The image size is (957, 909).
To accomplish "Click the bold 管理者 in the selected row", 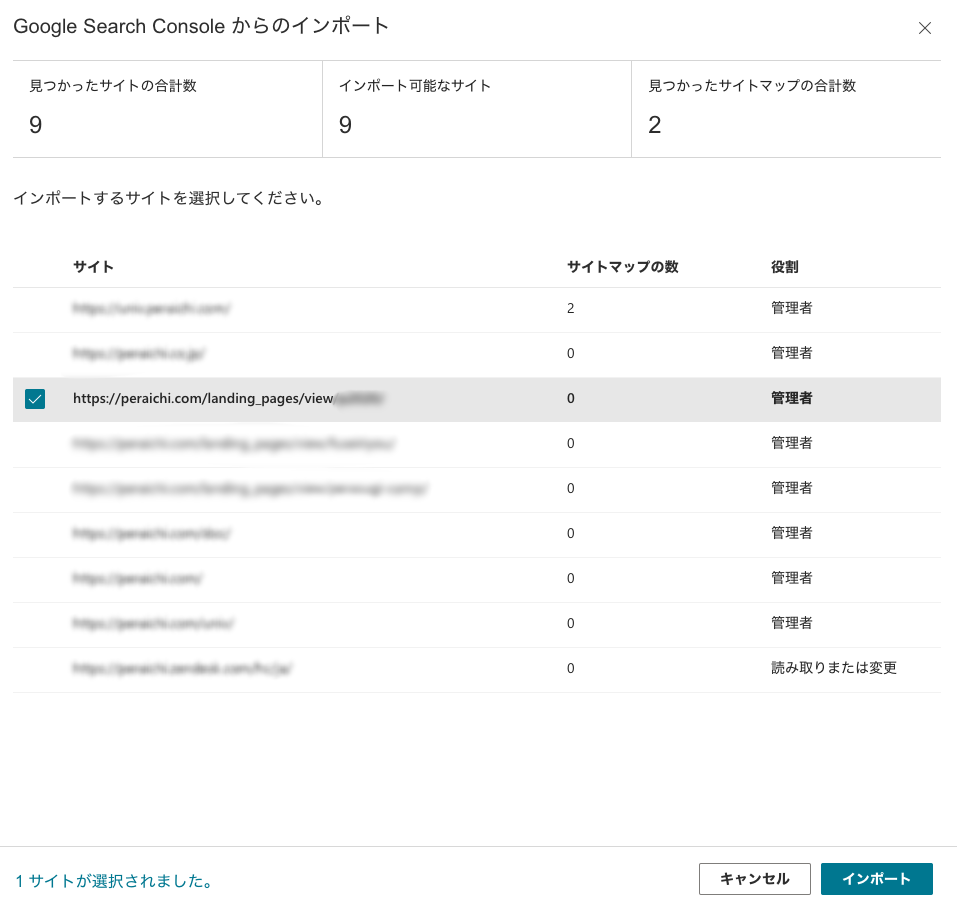I will [x=792, y=398].
